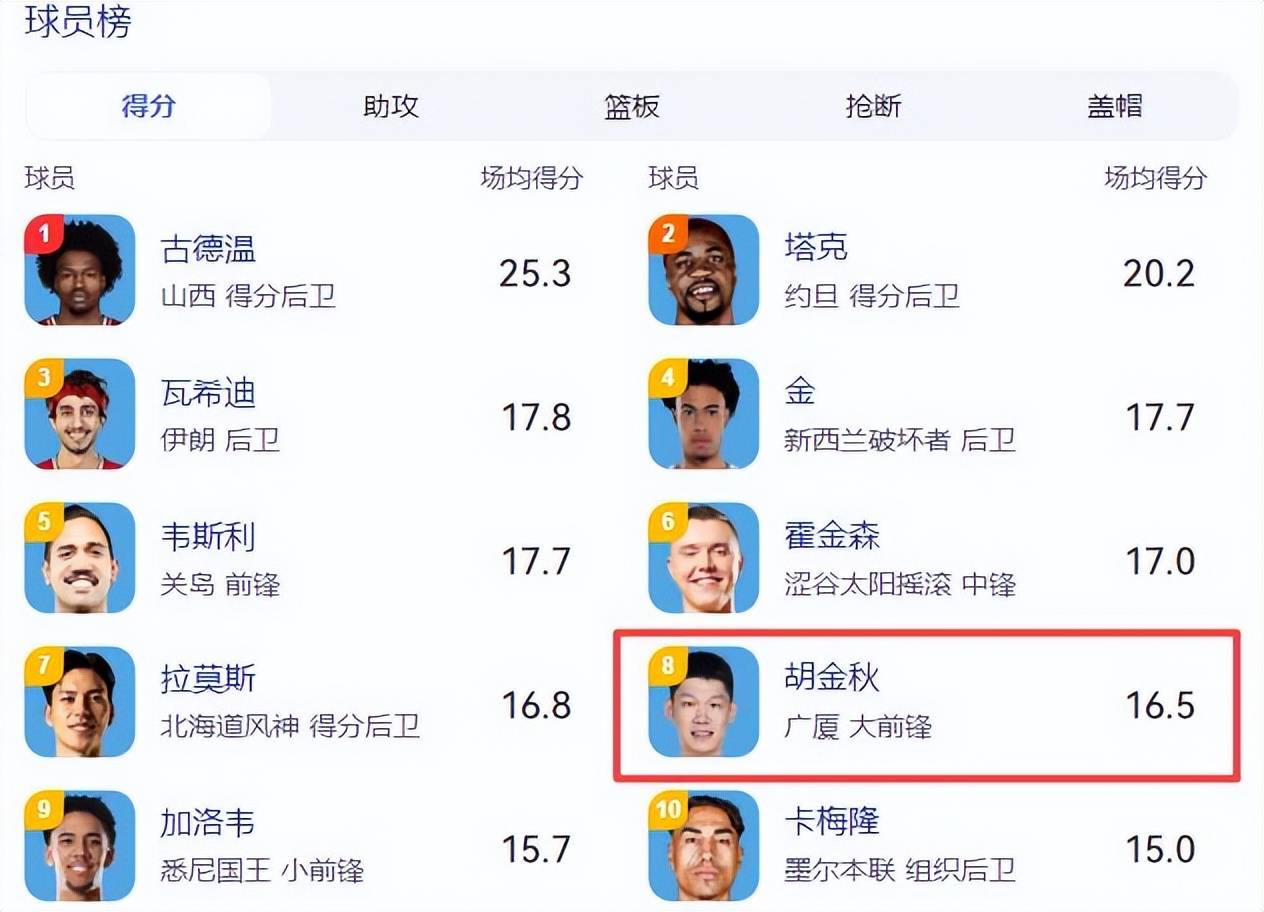Click 霍金森's 17.0 scoring average
This screenshot has height=912, width=1264.
(1160, 561)
